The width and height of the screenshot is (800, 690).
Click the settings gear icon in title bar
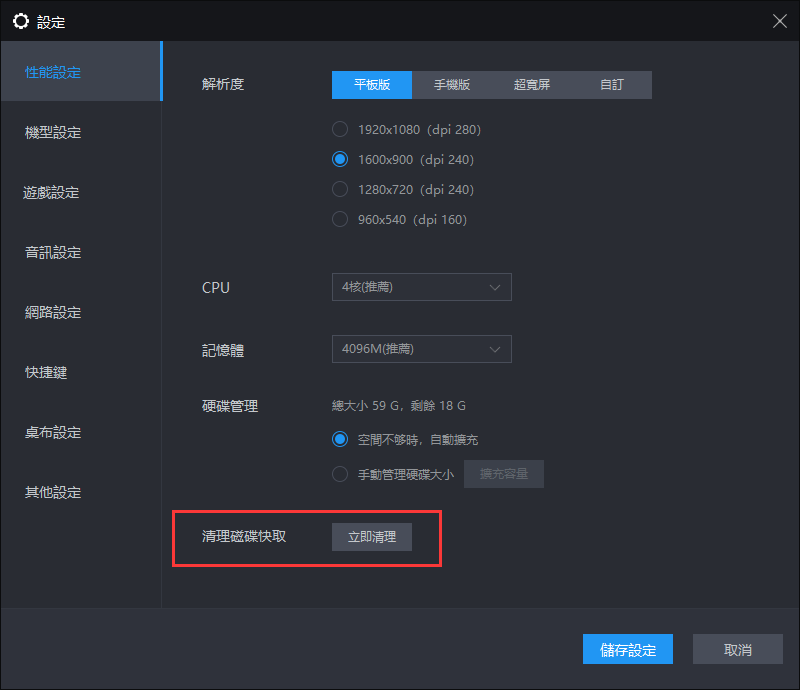pyautogui.click(x=20, y=21)
